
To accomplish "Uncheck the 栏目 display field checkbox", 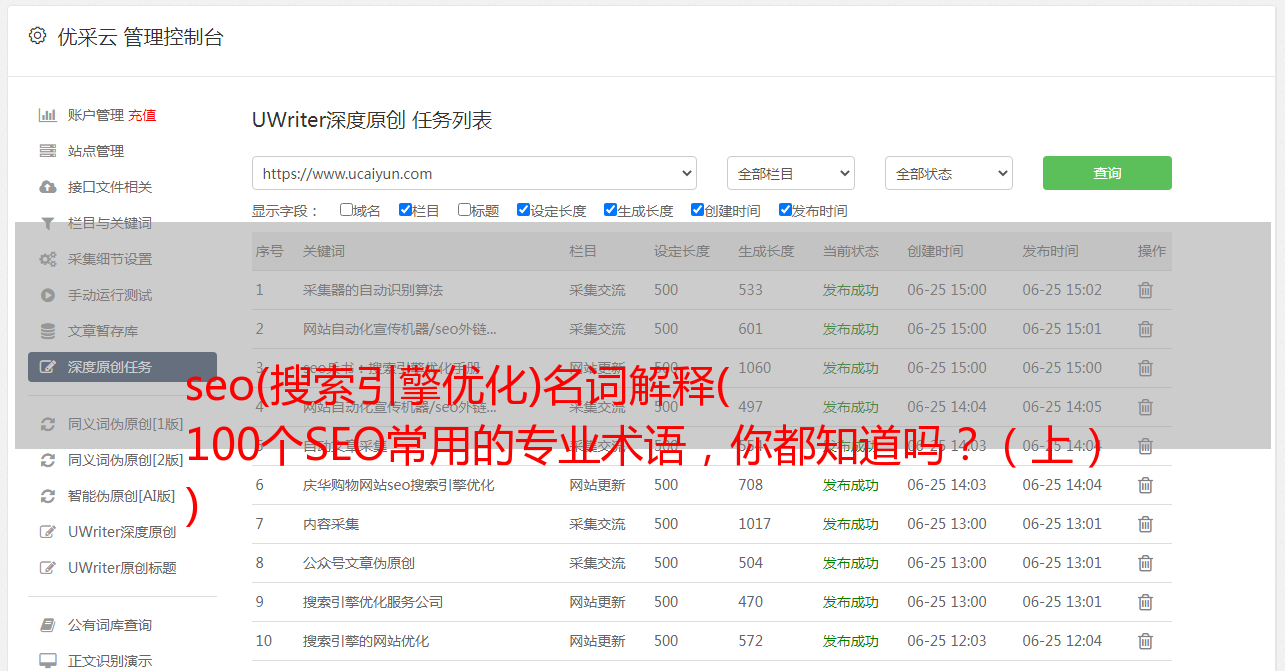I will [405, 210].
